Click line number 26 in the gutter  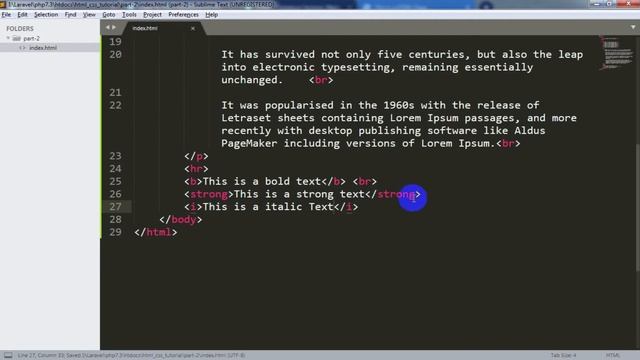(115, 194)
